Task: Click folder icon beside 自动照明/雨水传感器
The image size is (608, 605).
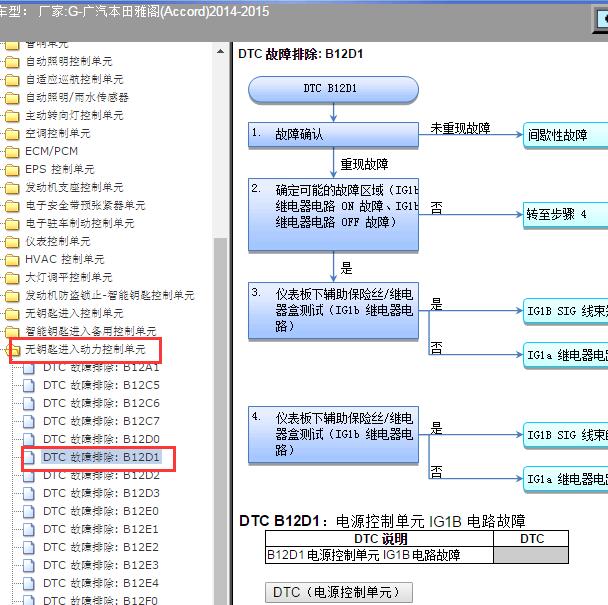Action: 12,98
